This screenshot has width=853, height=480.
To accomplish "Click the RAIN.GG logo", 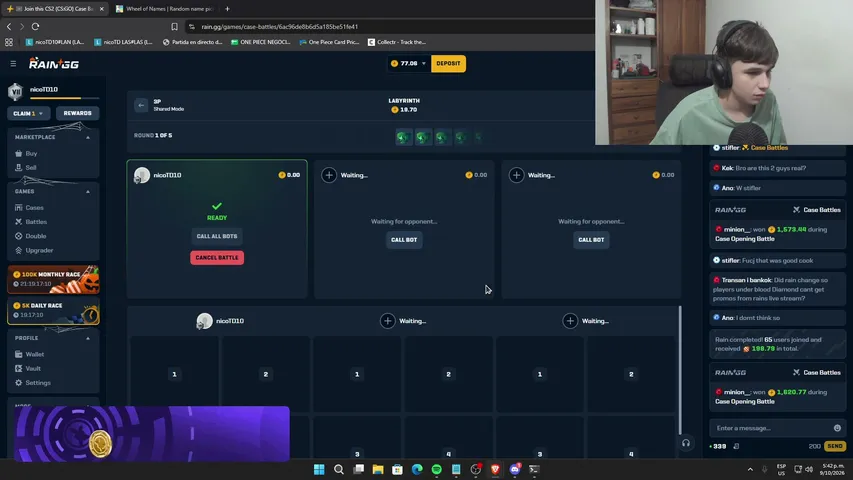I will tap(54, 64).
